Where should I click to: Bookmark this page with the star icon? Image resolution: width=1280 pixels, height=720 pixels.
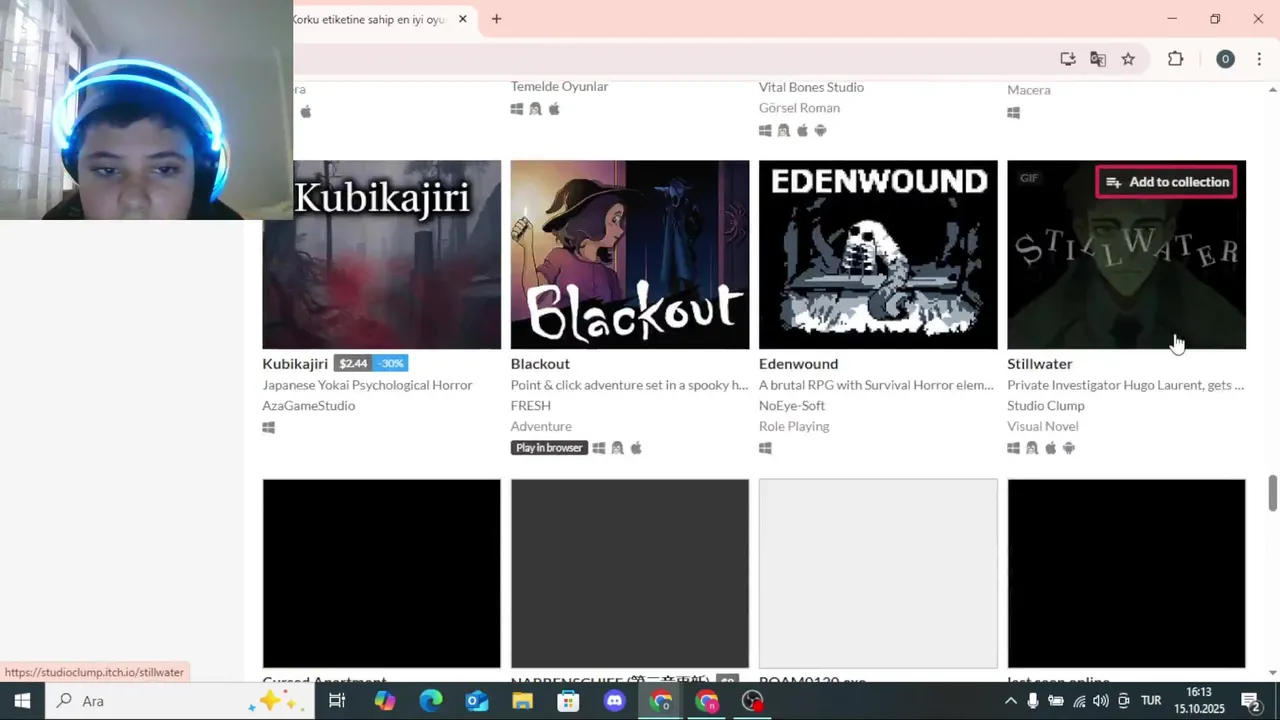tap(1128, 59)
